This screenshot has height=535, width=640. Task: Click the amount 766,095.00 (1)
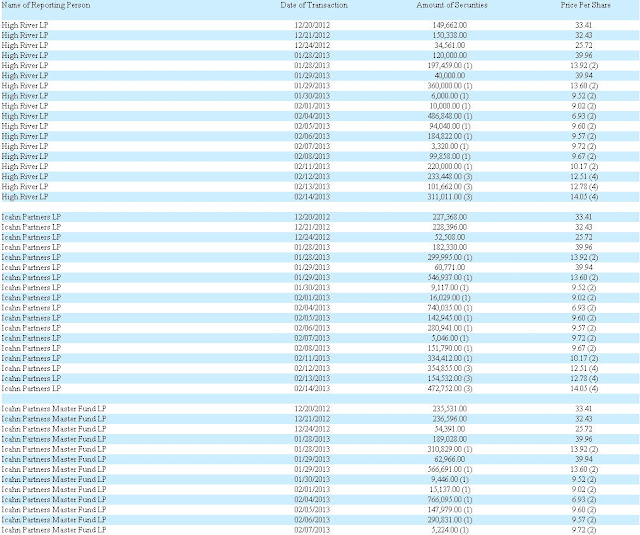tap(450, 500)
